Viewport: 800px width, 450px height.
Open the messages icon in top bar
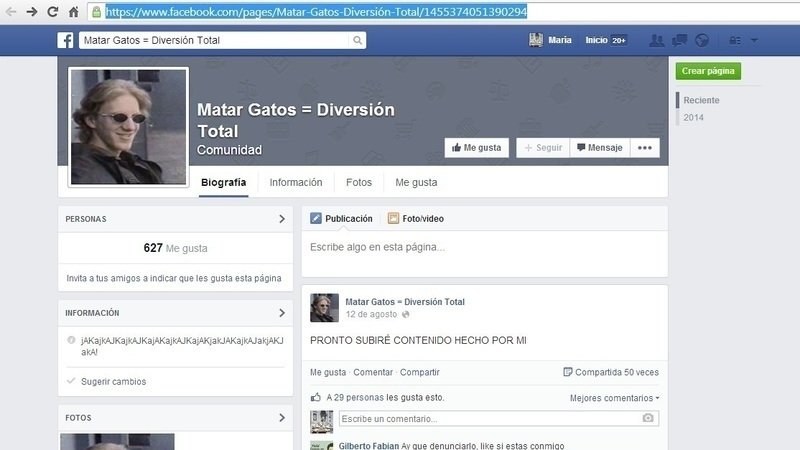(x=679, y=41)
